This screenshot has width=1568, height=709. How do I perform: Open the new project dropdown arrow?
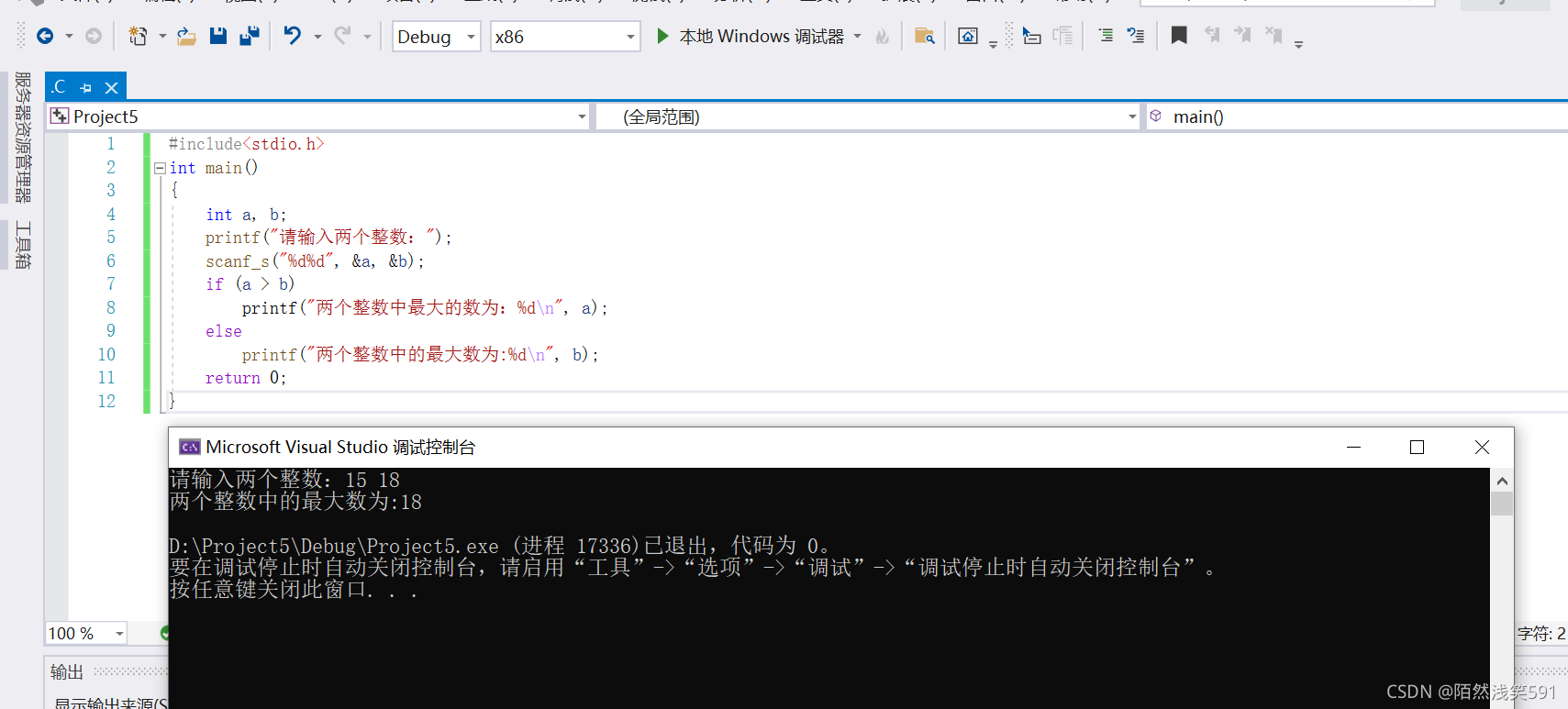162,37
